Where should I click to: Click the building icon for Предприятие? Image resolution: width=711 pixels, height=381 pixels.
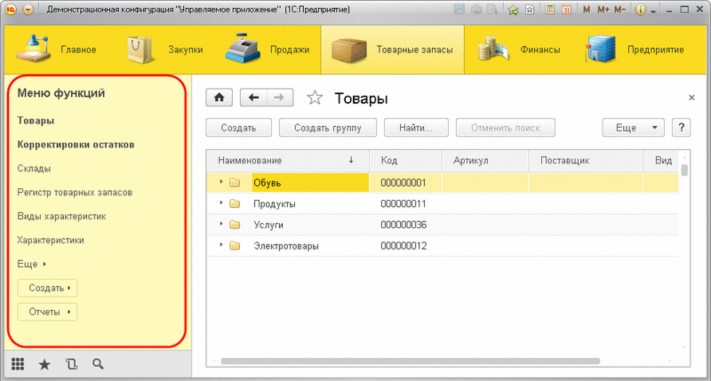coord(600,49)
